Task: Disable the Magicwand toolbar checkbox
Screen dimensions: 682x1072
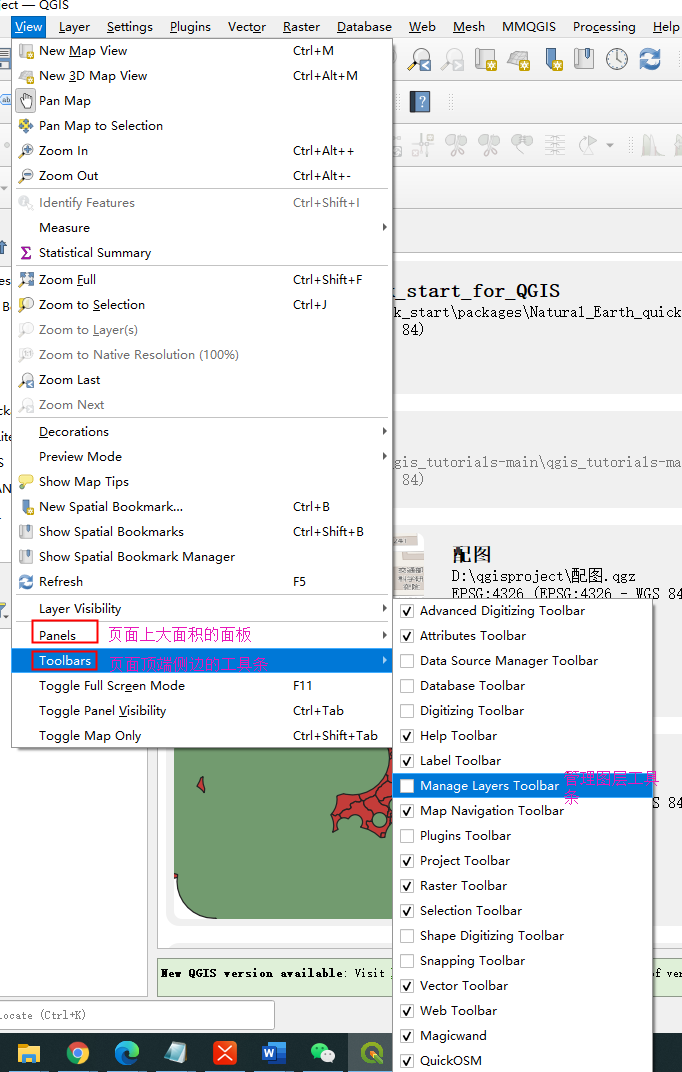Action: [407, 1036]
